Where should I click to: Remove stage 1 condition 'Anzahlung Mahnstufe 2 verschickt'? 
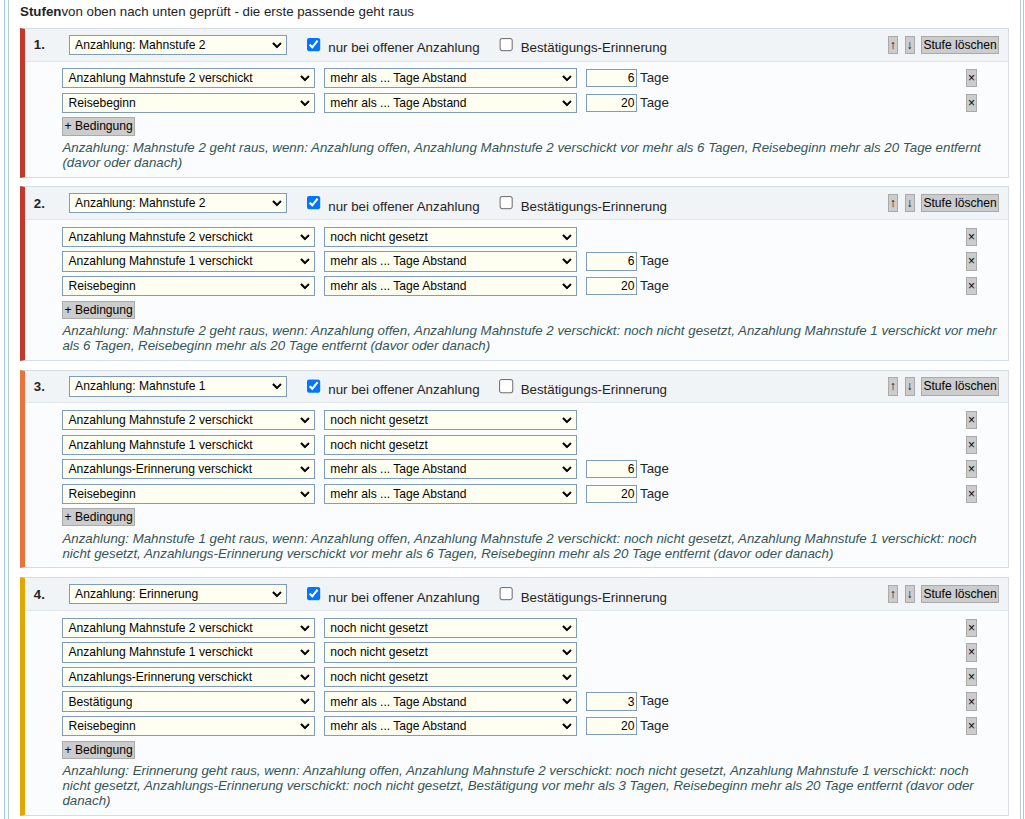pos(971,78)
